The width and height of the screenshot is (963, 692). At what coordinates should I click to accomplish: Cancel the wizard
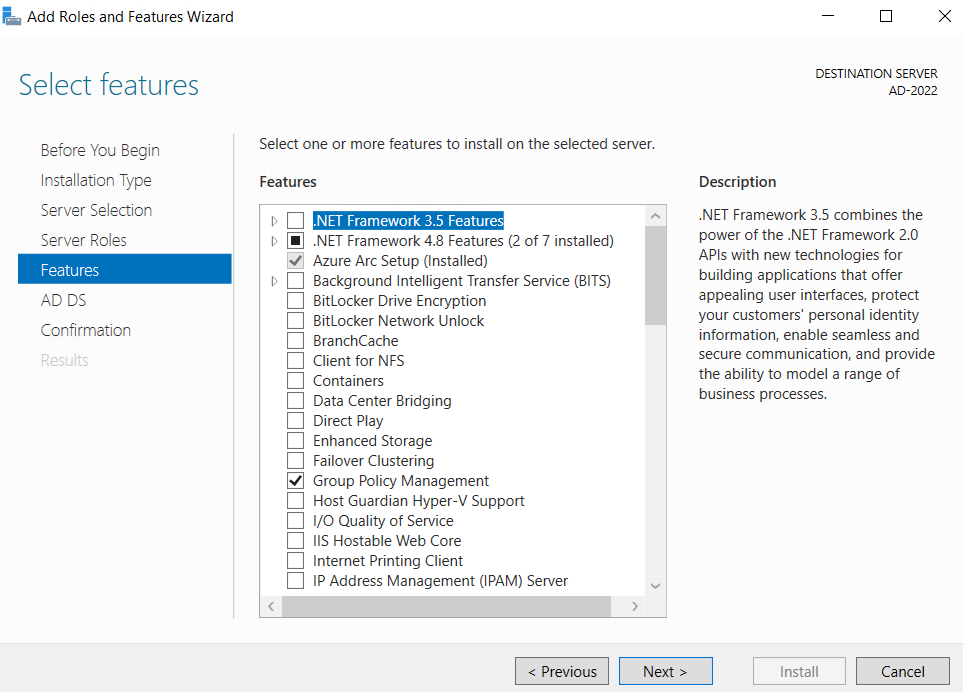tap(902, 671)
